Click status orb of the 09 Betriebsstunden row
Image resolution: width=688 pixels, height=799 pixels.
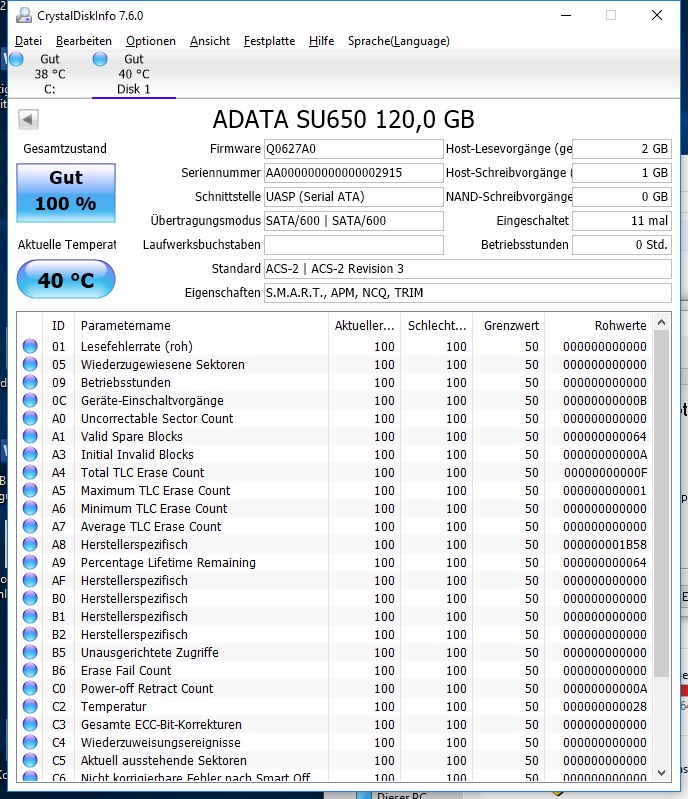coord(30,382)
